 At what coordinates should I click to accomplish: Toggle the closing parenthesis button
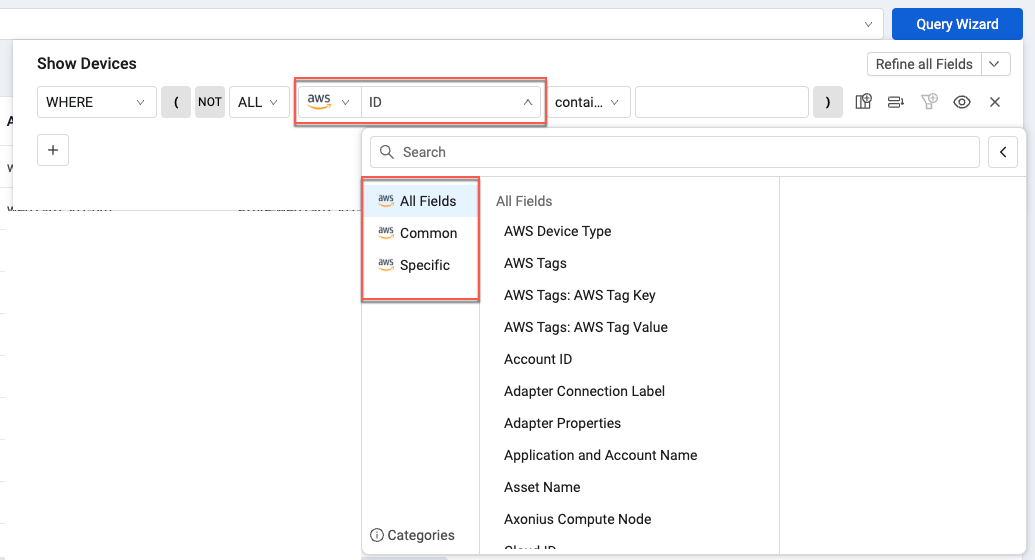(828, 102)
